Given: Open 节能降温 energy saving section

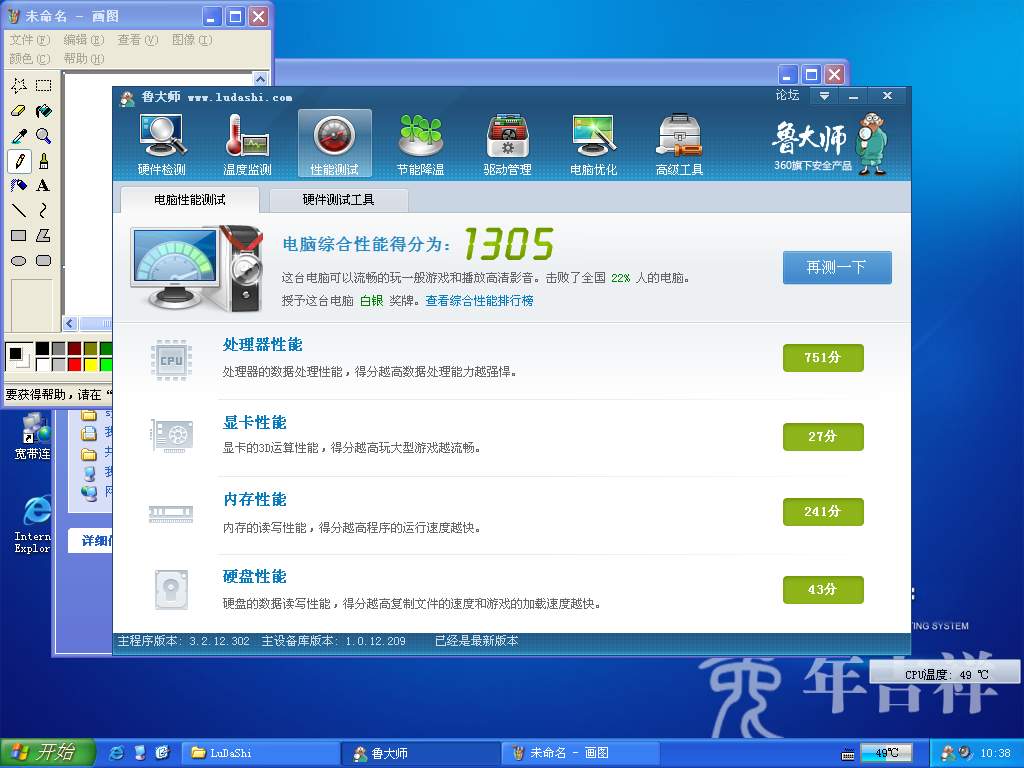Looking at the screenshot, I should (x=421, y=144).
